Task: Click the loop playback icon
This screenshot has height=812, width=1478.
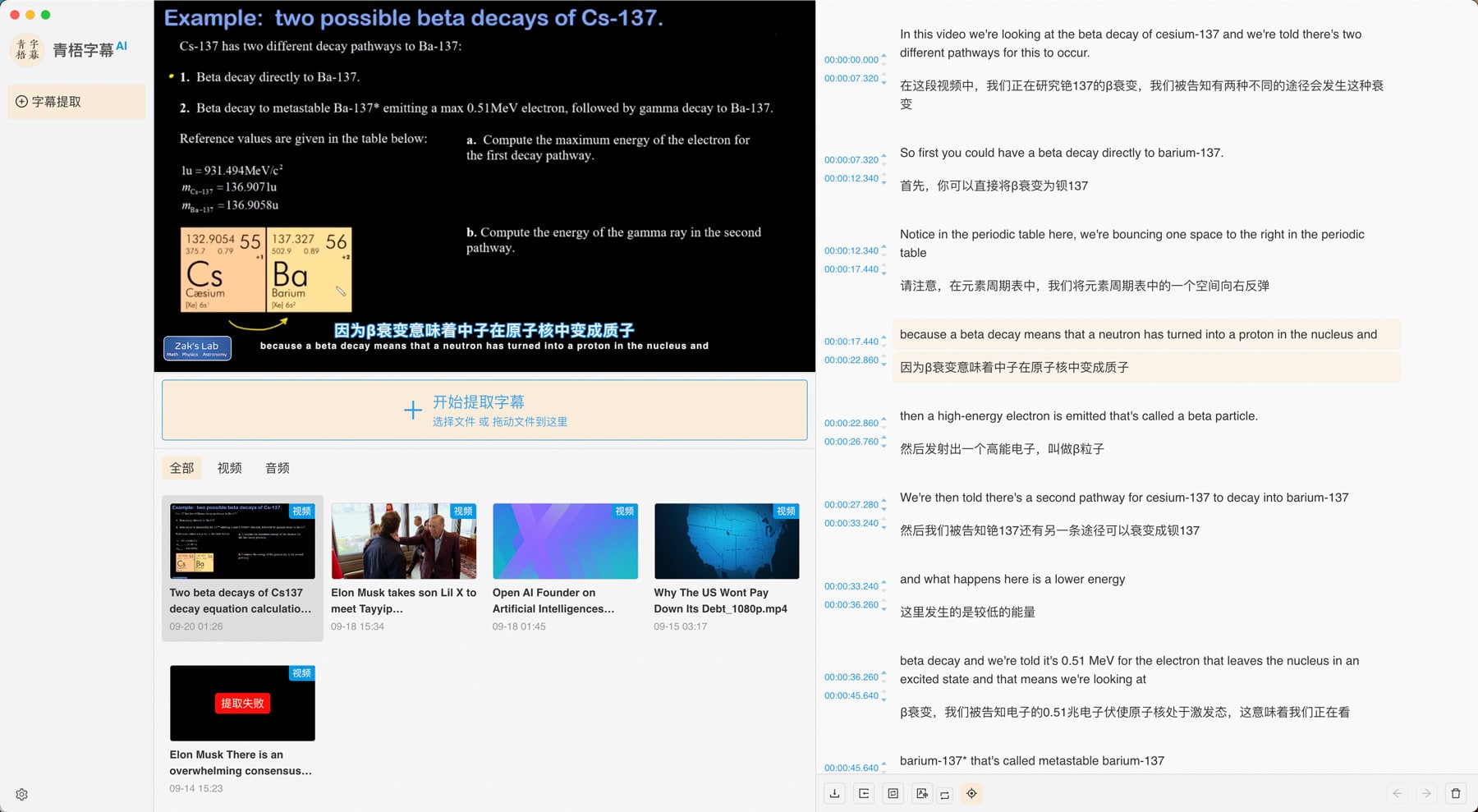Action: coord(943,793)
